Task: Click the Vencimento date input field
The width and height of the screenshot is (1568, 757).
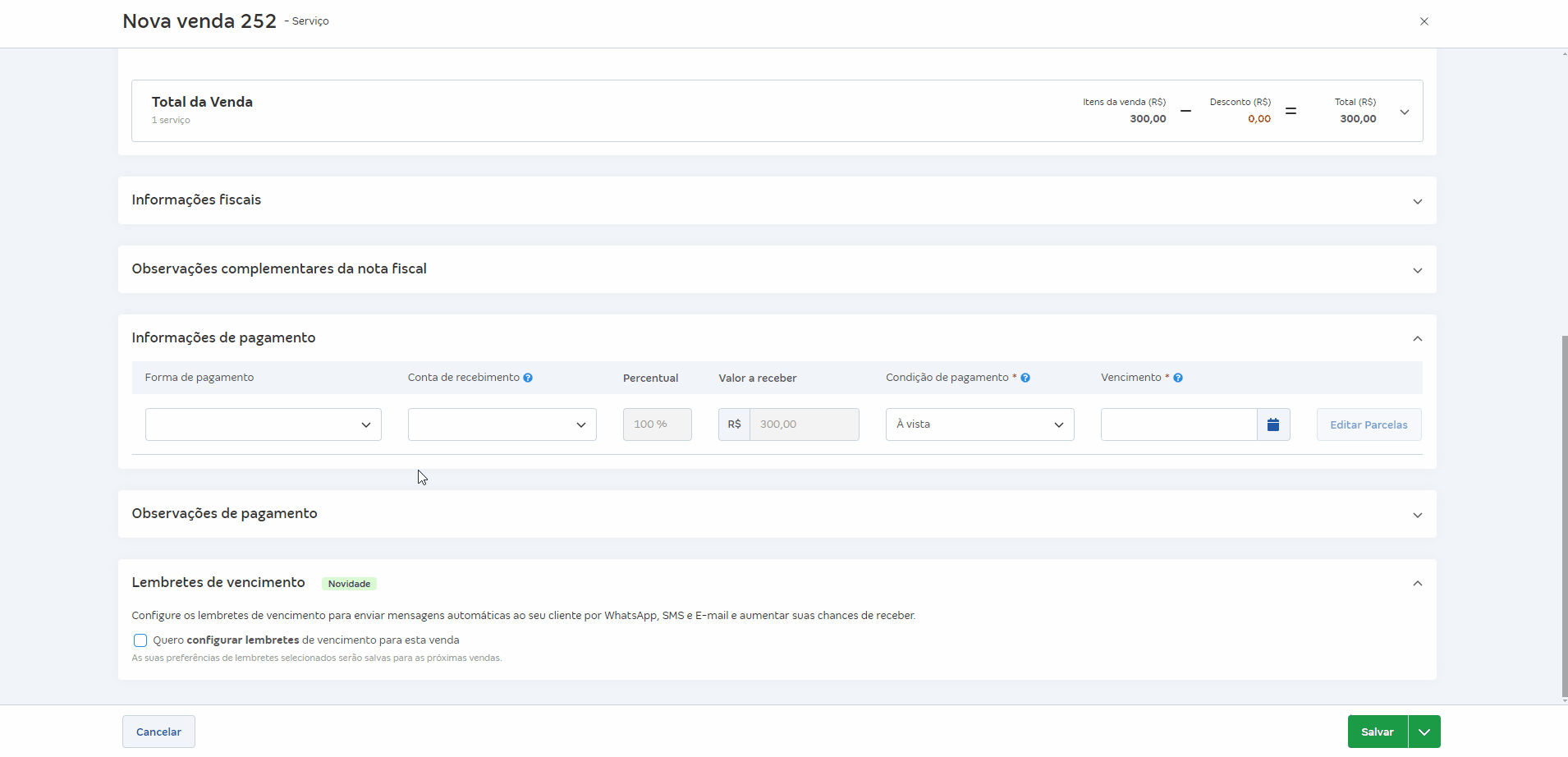Action: (x=1179, y=424)
